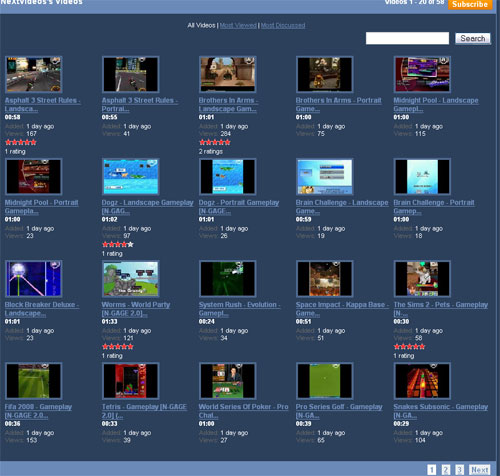Click Tetris Gameplay title link
Image resolution: width=500 pixels, height=476 pixels.
(x=144, y=411)
